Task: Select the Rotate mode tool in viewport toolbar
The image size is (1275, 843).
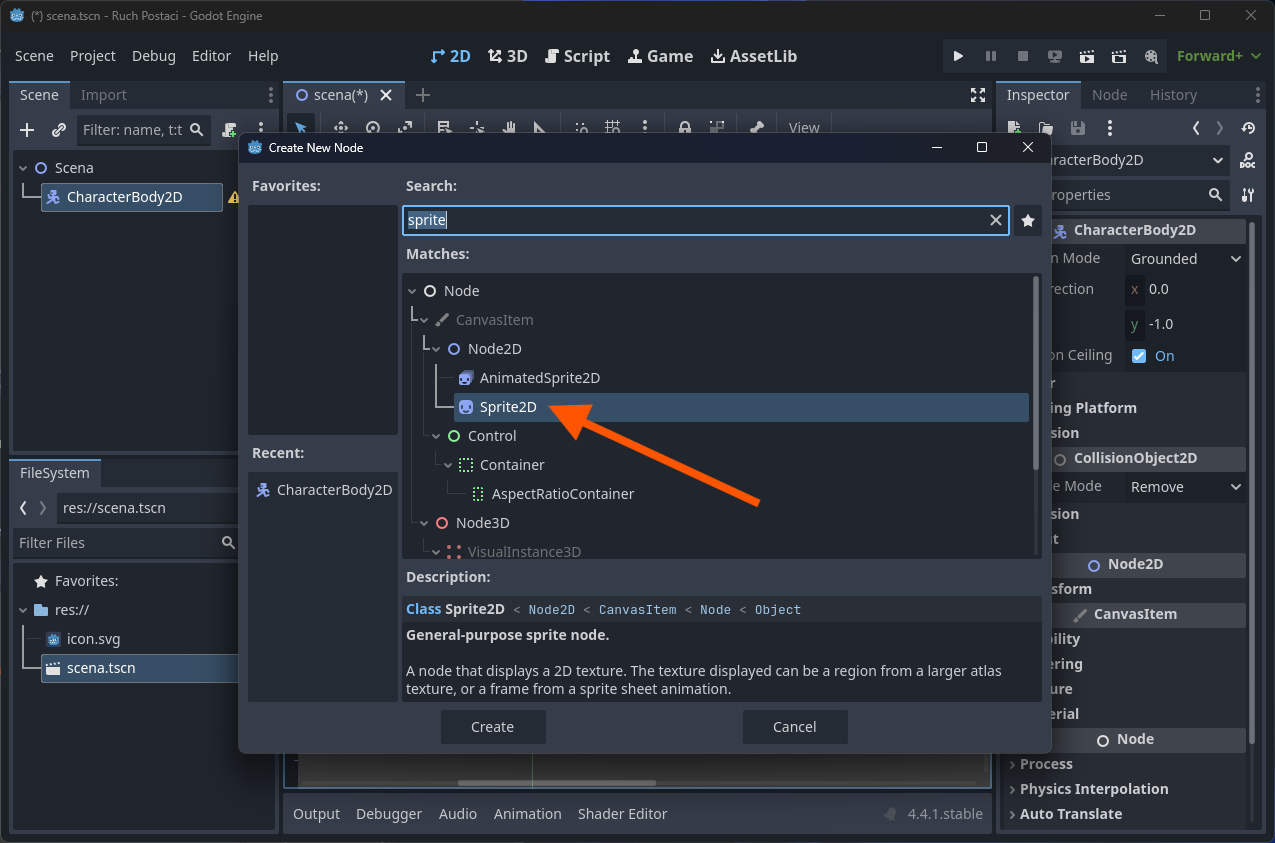Action: coord(373,128)
